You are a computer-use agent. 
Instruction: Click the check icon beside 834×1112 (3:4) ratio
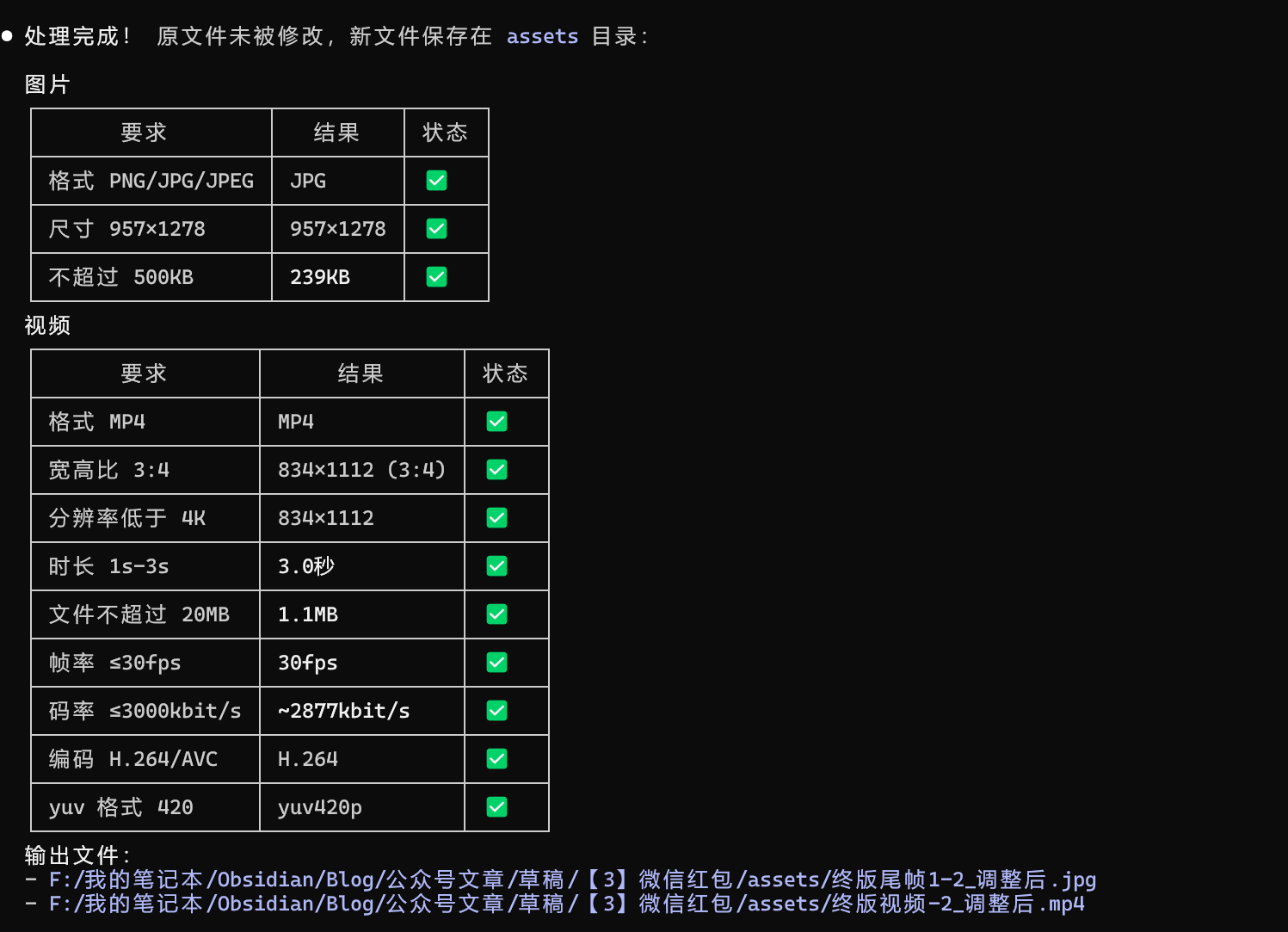coord(496,470)
